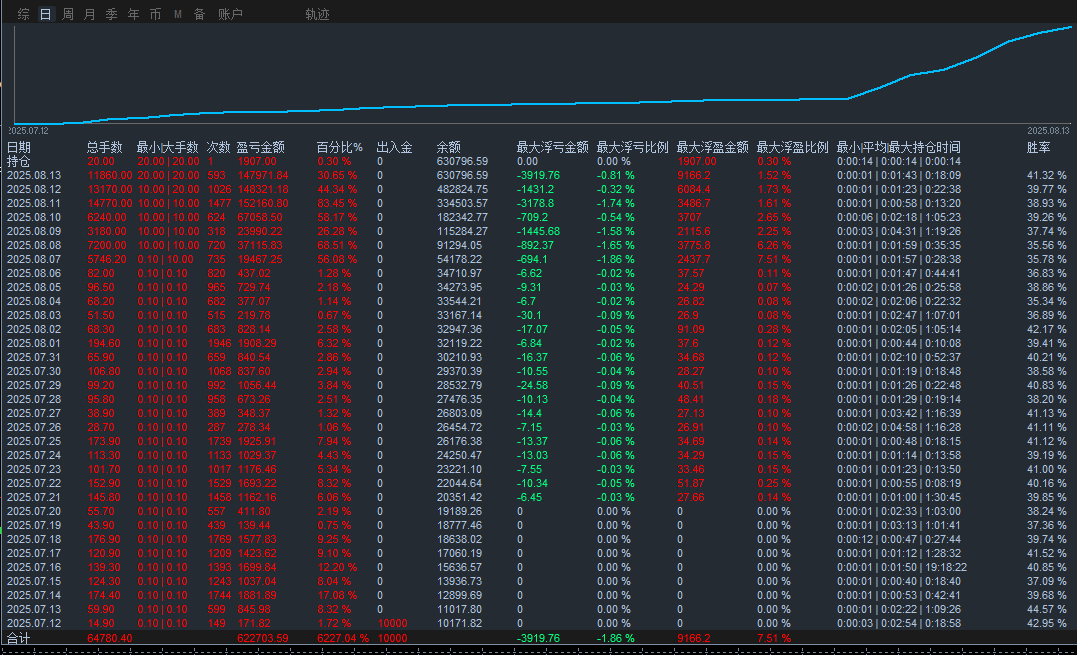Open the 轨迹 trajectory tab

pyautogui.click(x=317, y=14)
